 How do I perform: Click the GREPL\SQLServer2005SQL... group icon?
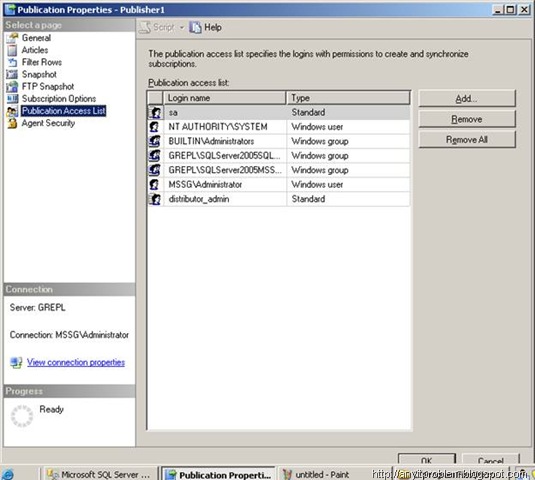tap(155, 156)
